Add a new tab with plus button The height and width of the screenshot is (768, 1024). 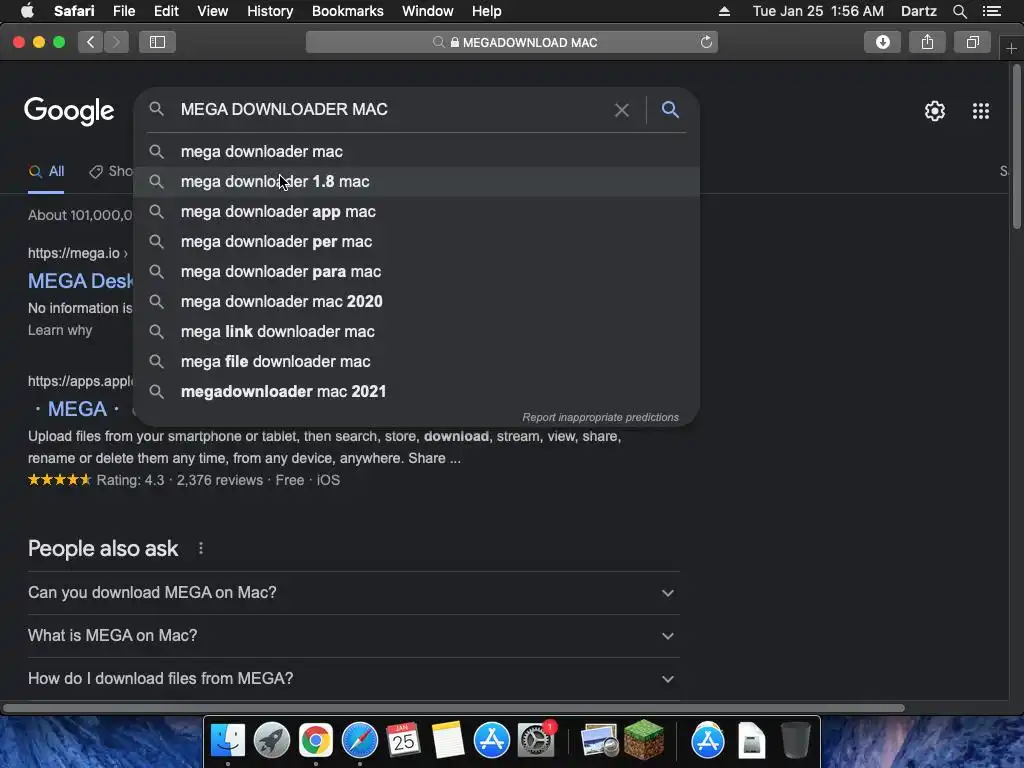[1011, 49]
